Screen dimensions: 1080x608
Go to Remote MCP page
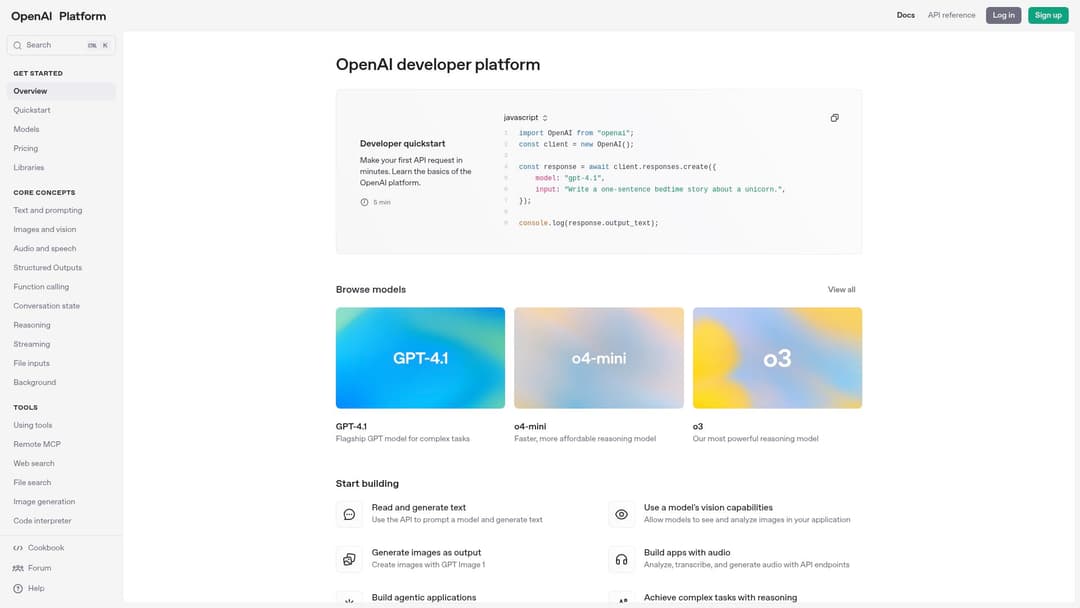tap(37, 445)
